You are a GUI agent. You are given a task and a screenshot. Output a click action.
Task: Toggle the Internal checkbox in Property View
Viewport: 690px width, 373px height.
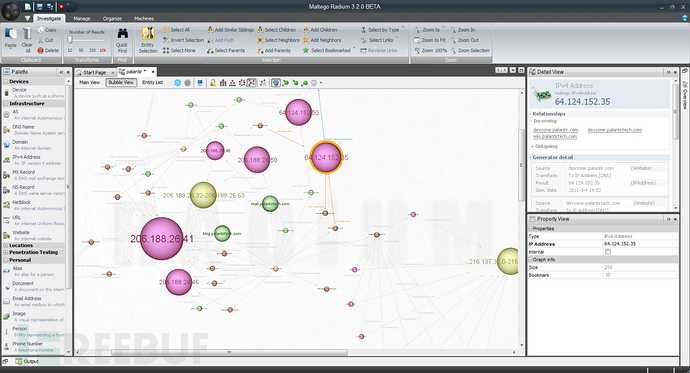(x=608, y=252)
